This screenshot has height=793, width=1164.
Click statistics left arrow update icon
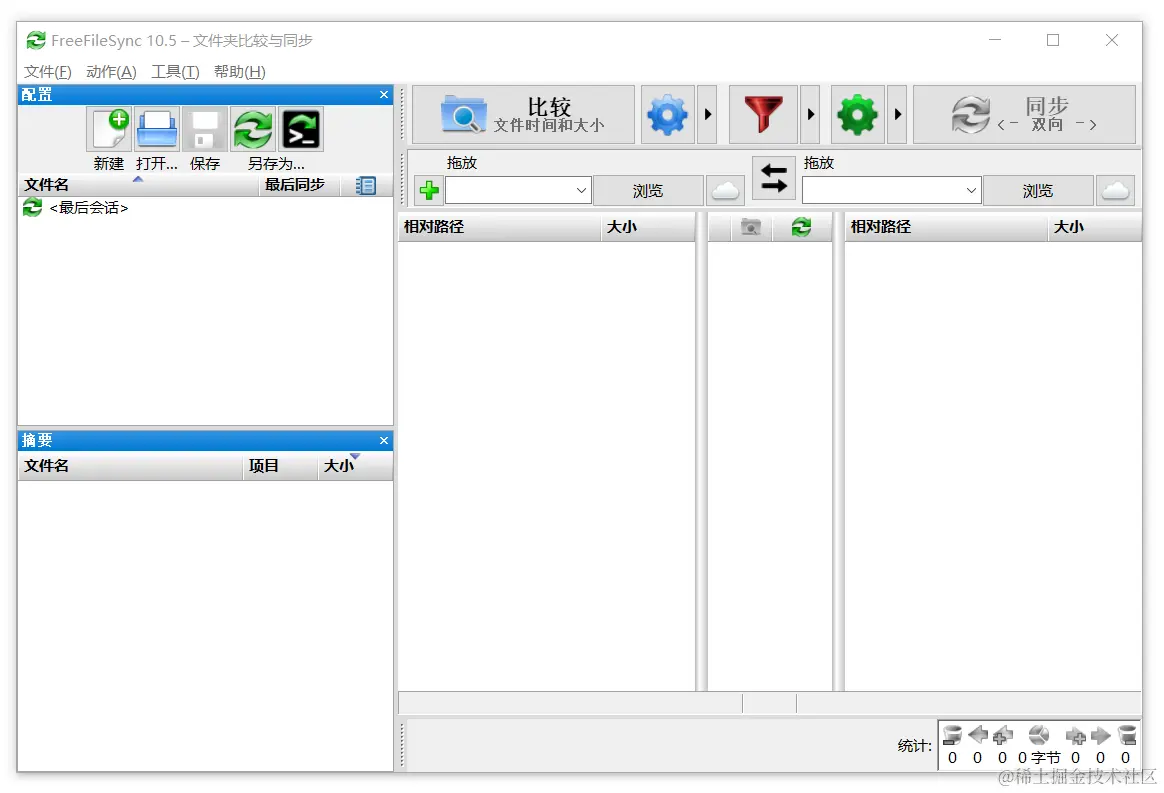[x=978, y=734]
